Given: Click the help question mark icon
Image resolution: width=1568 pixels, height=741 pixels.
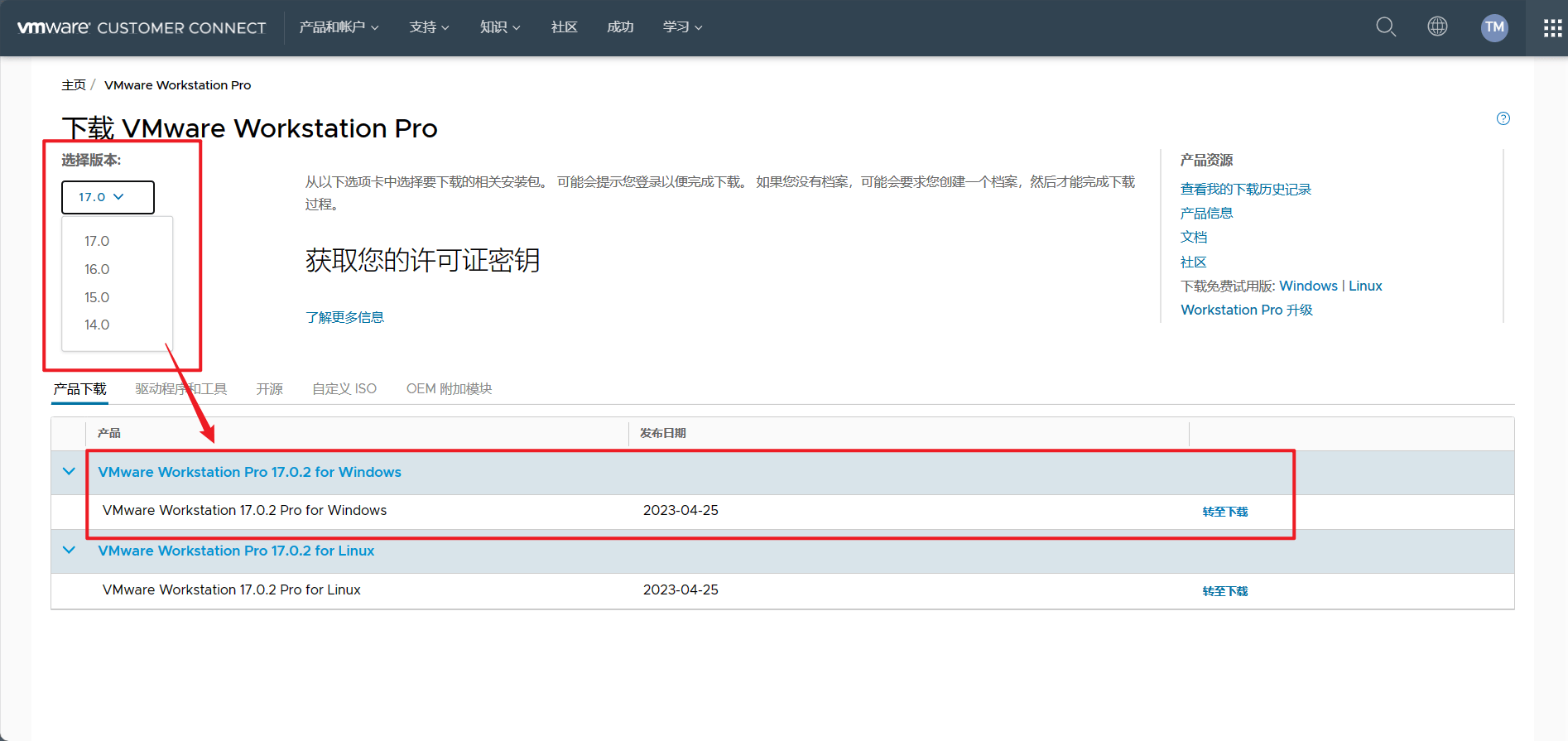Looking at the screenshot, I should [x=1503, y=118].
